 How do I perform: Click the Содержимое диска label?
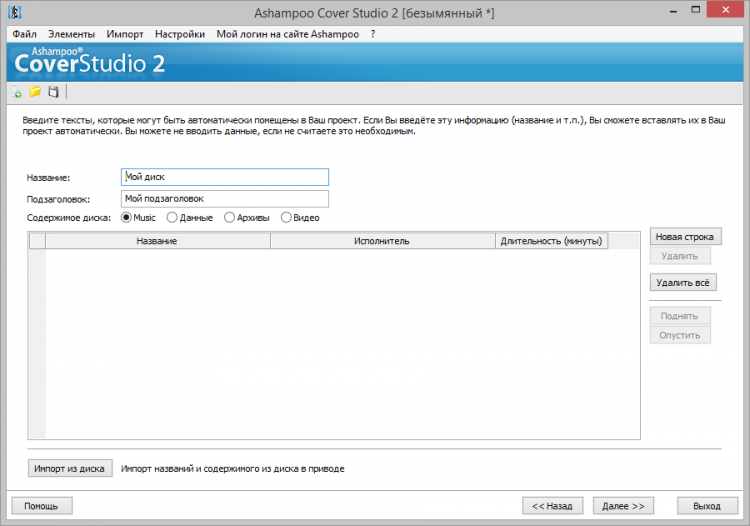[68, 218]
